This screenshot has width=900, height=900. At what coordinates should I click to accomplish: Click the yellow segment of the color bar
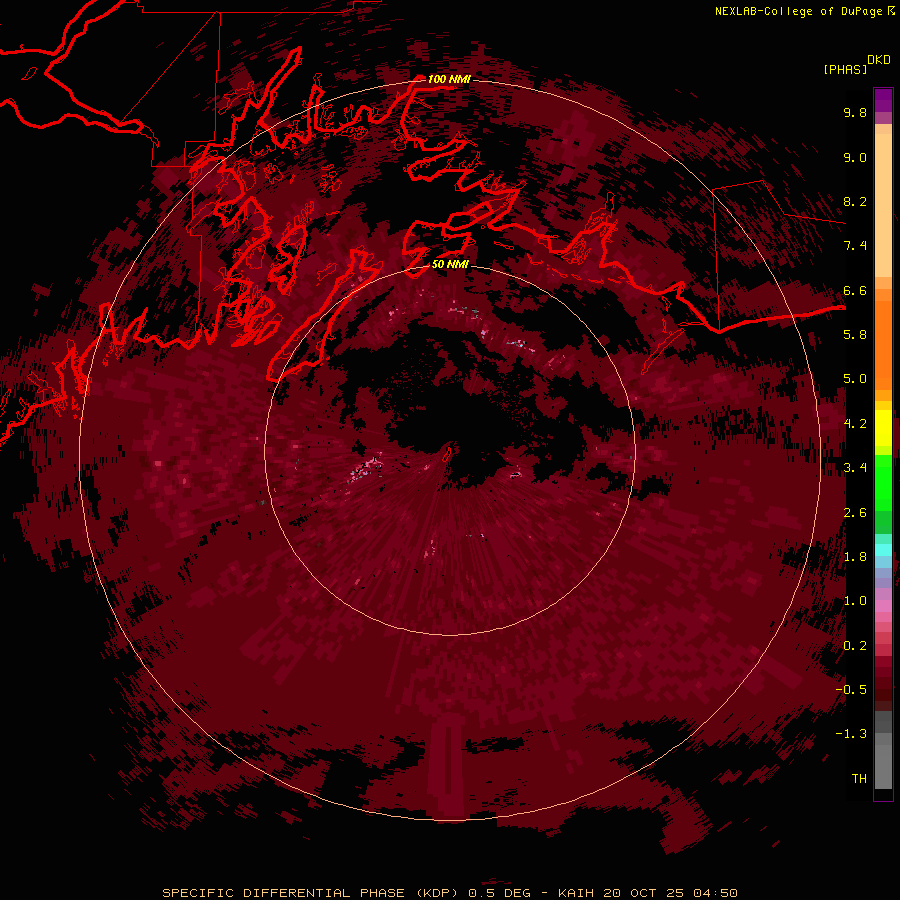[883, 428]
